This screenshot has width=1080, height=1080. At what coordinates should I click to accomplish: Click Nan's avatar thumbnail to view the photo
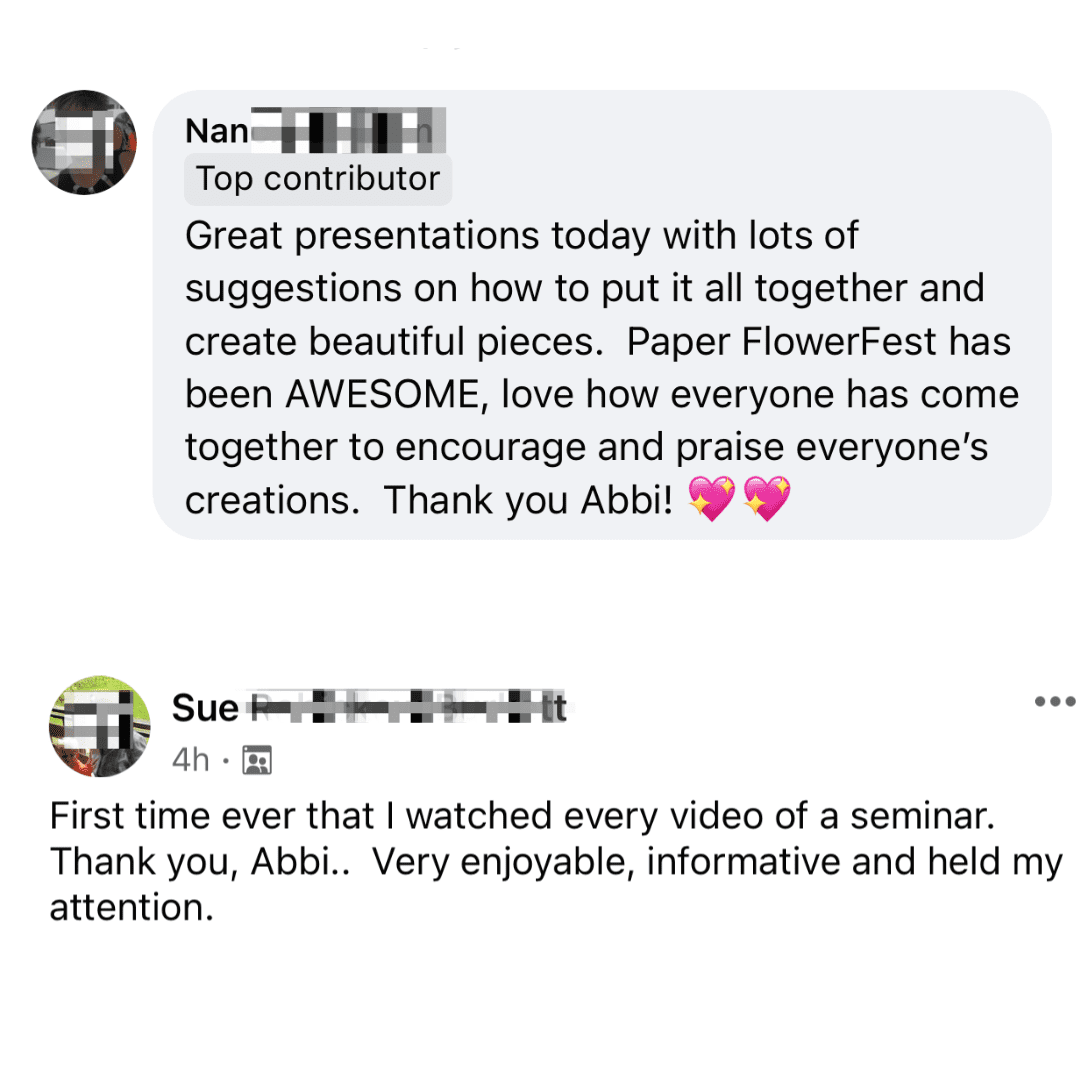point(85,143)
